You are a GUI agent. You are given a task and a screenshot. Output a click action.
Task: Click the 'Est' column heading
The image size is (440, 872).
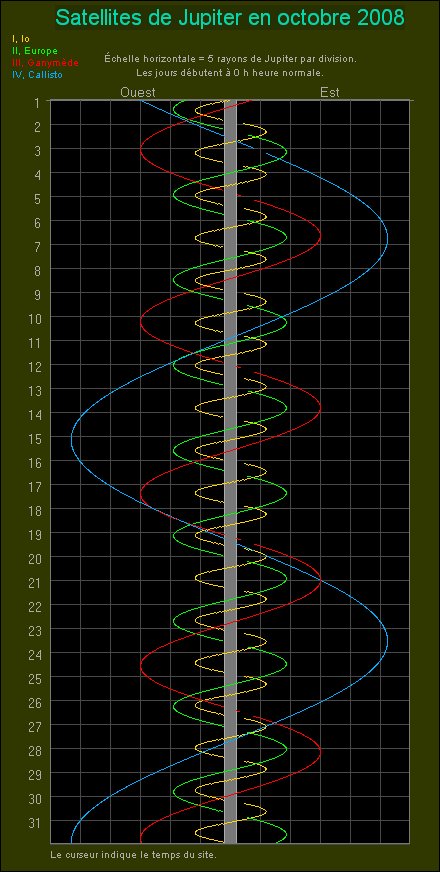[329, 92]
